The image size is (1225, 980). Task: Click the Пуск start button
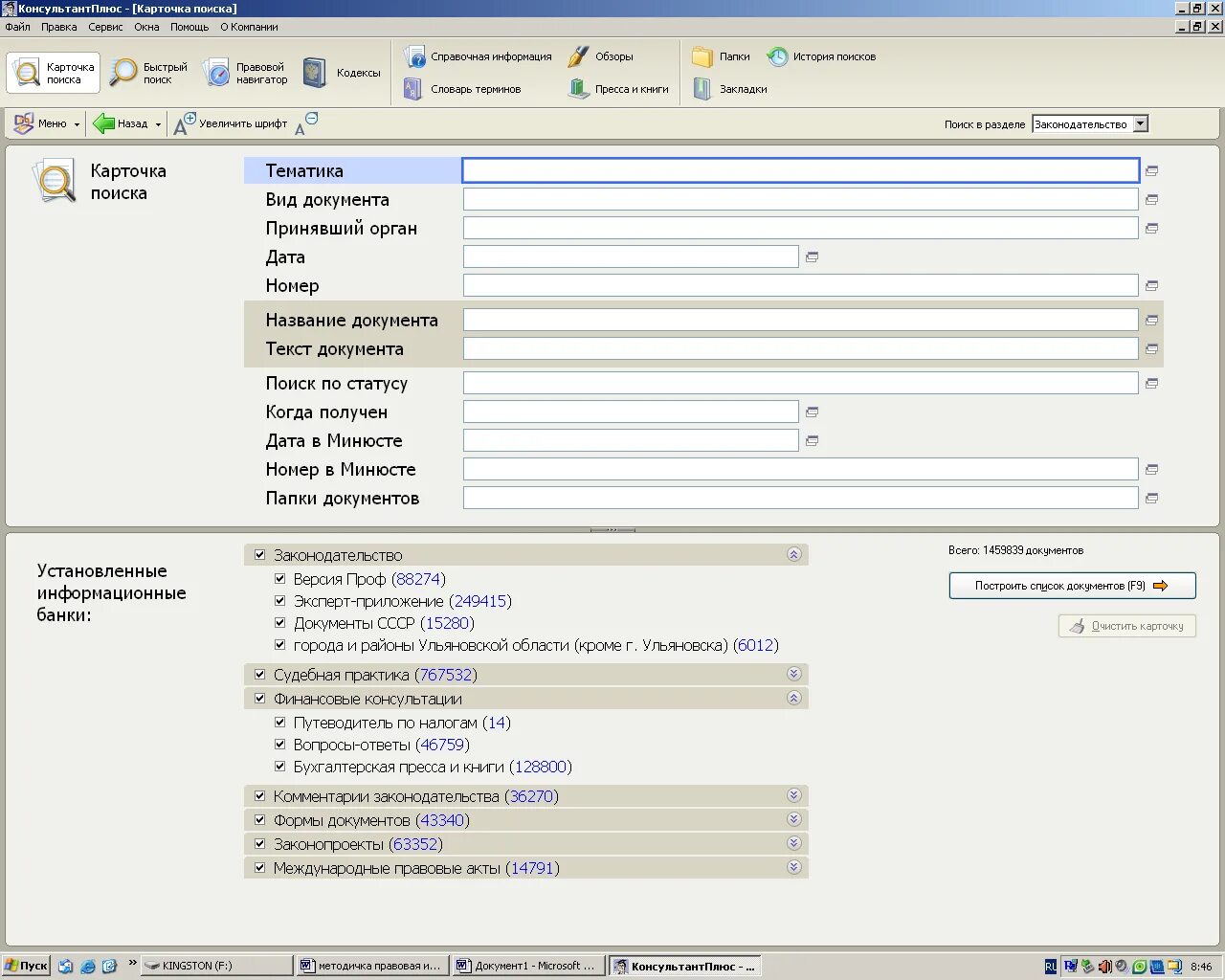coord(26,966)
